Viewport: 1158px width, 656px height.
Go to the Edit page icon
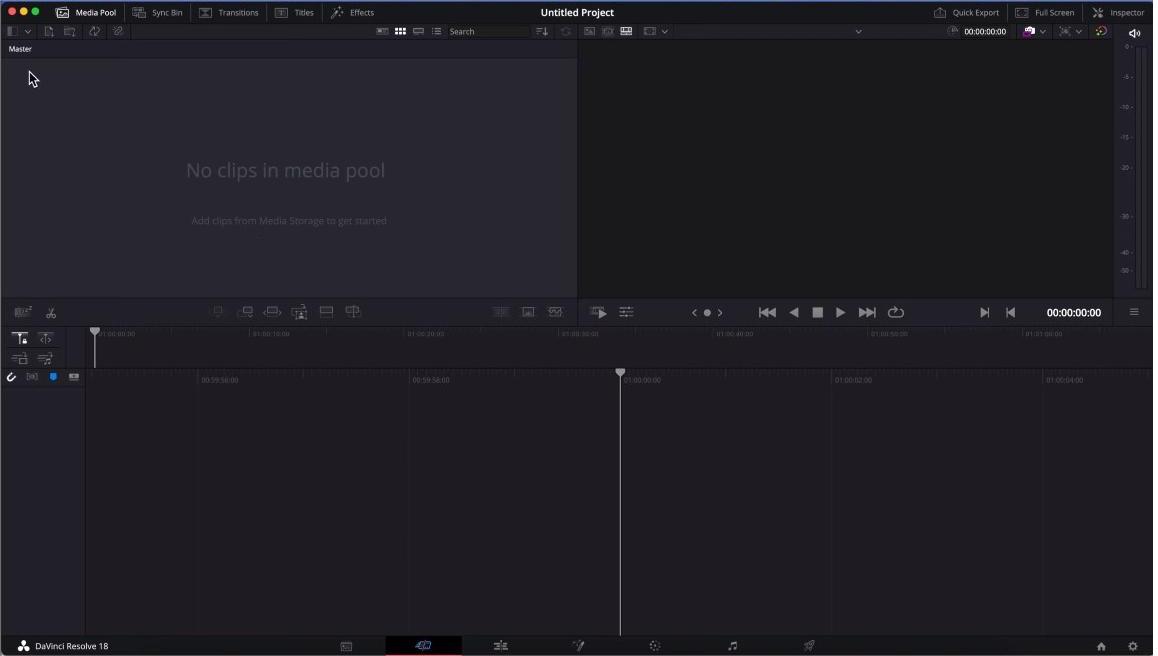tap(501, 646)
